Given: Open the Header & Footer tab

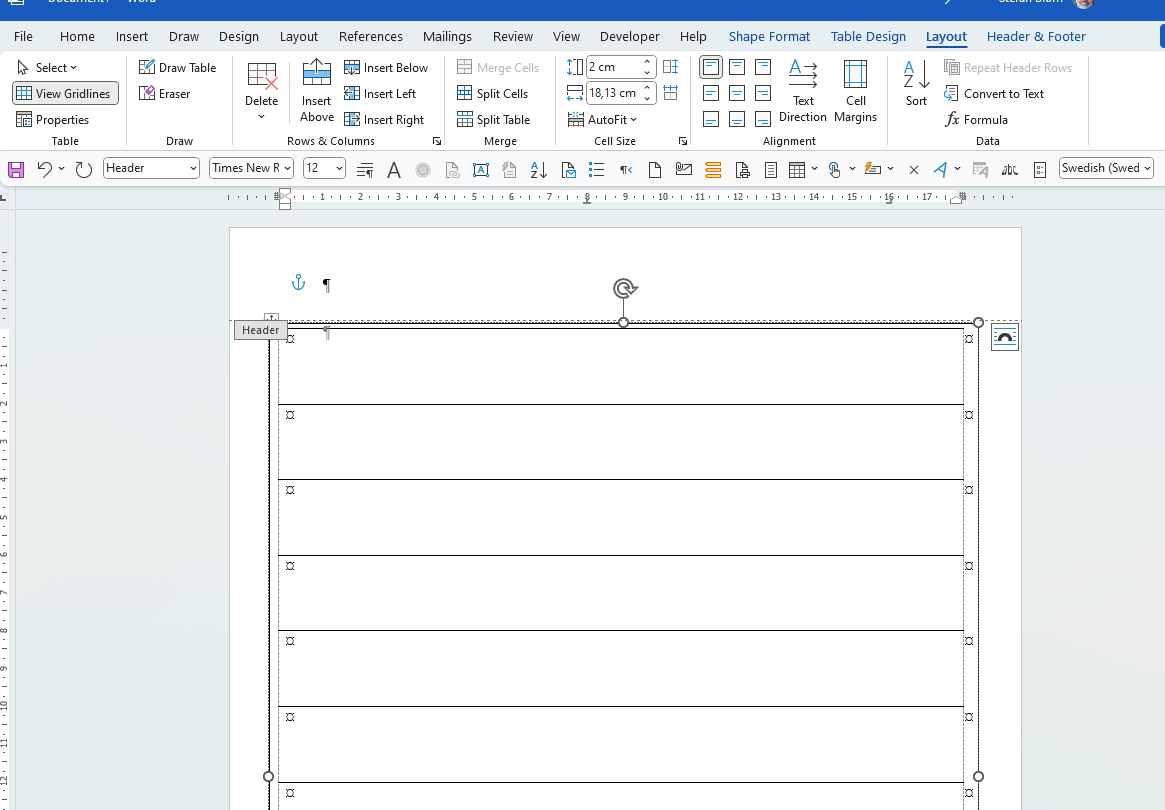Looking at the screenshot, I should pyautogui.click(x=1035, y=37).
